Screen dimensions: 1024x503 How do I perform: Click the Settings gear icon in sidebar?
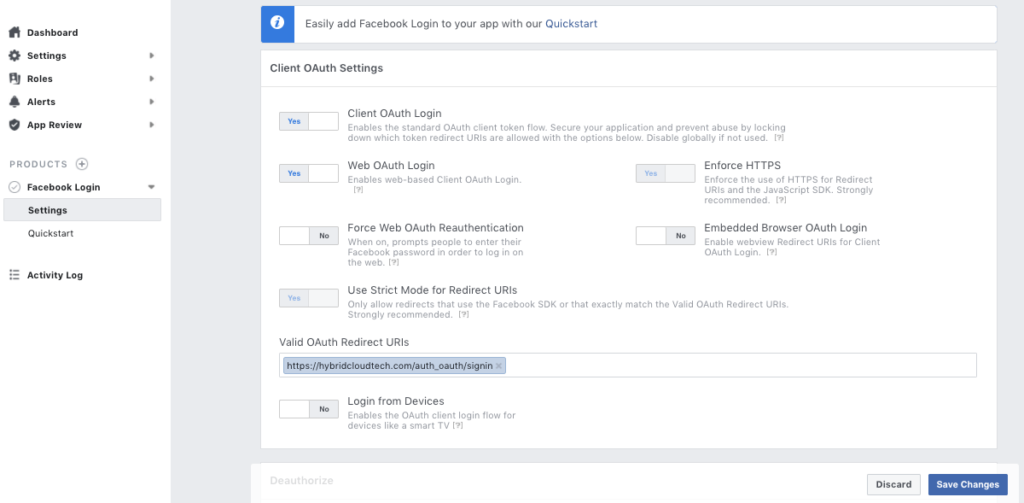pyautogui.click(x=14, y=56)
